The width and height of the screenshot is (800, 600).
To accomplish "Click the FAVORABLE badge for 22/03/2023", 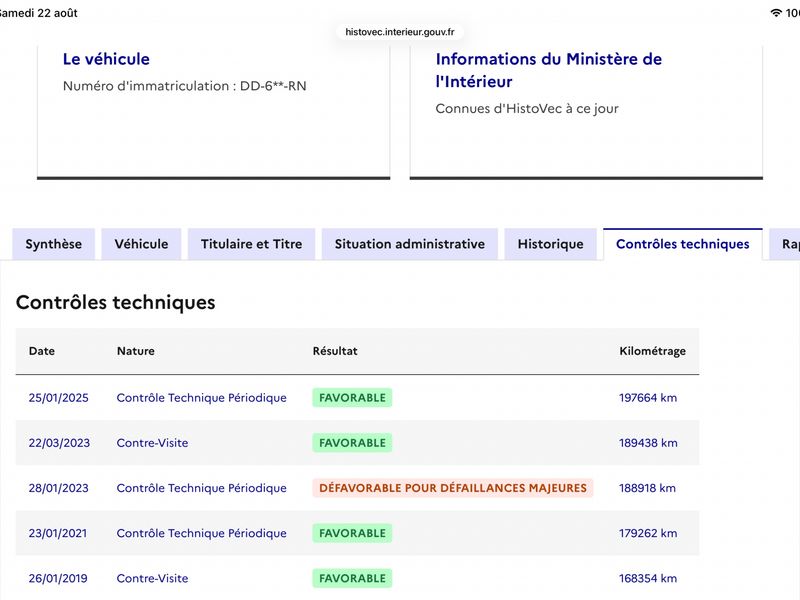I will point(353,443).
